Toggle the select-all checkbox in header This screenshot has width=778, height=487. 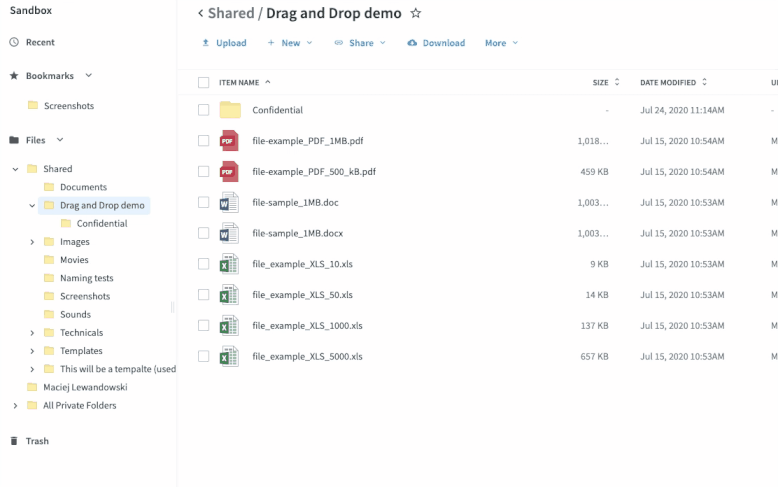click(x=204, y=83)
